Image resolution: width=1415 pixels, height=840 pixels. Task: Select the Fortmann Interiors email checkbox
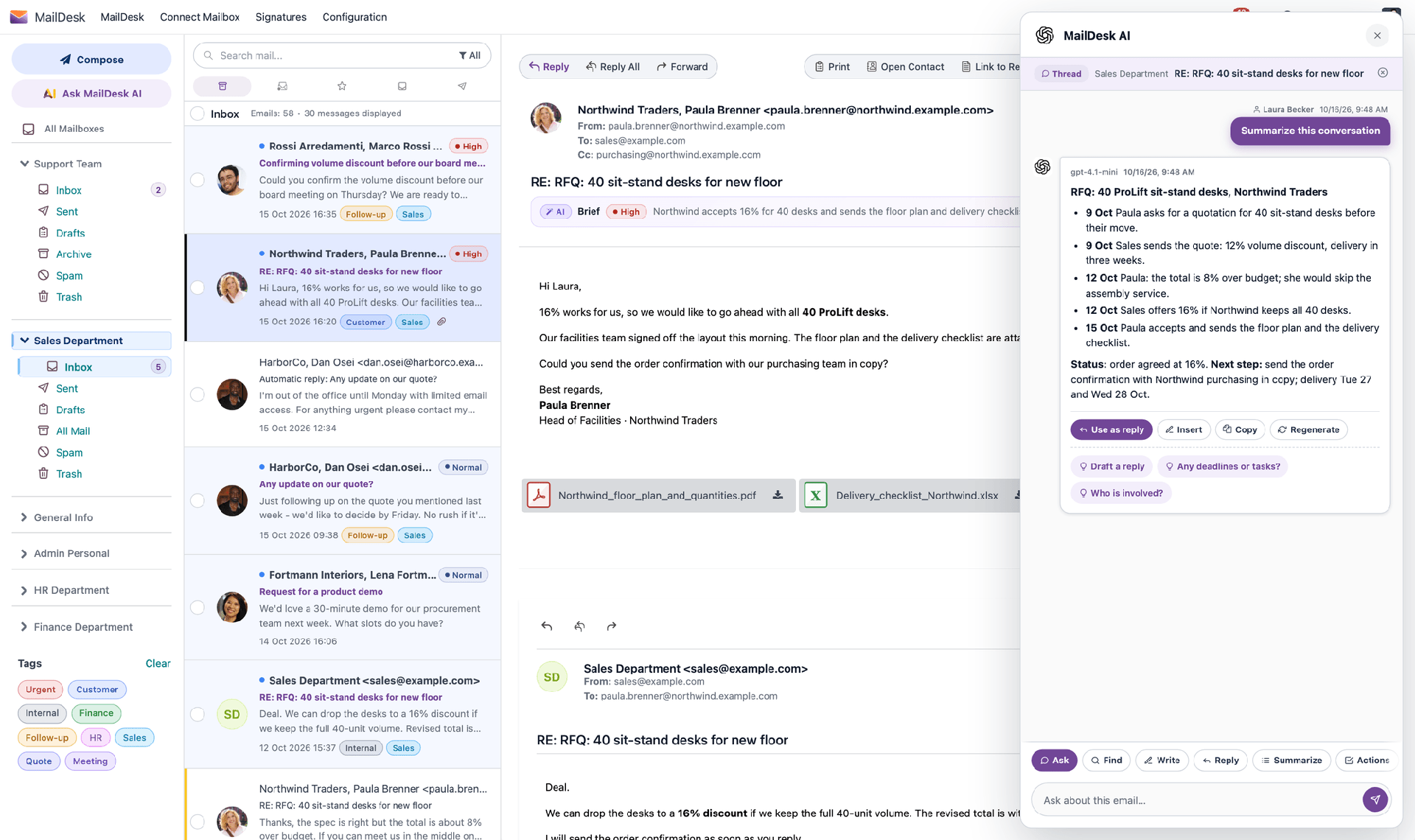[198, 607]
